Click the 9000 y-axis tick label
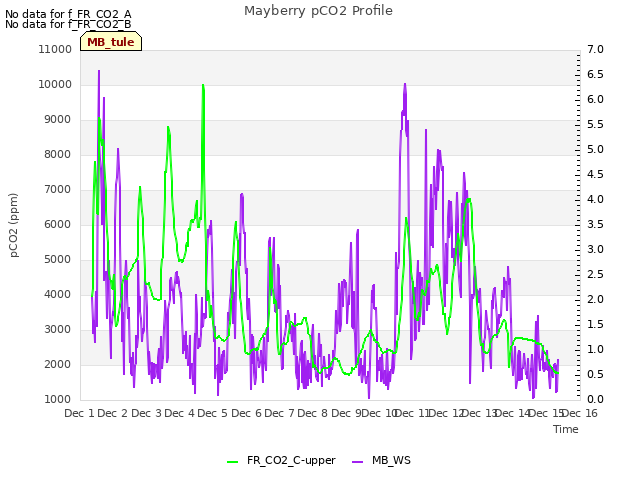 [x=58, y=120]
